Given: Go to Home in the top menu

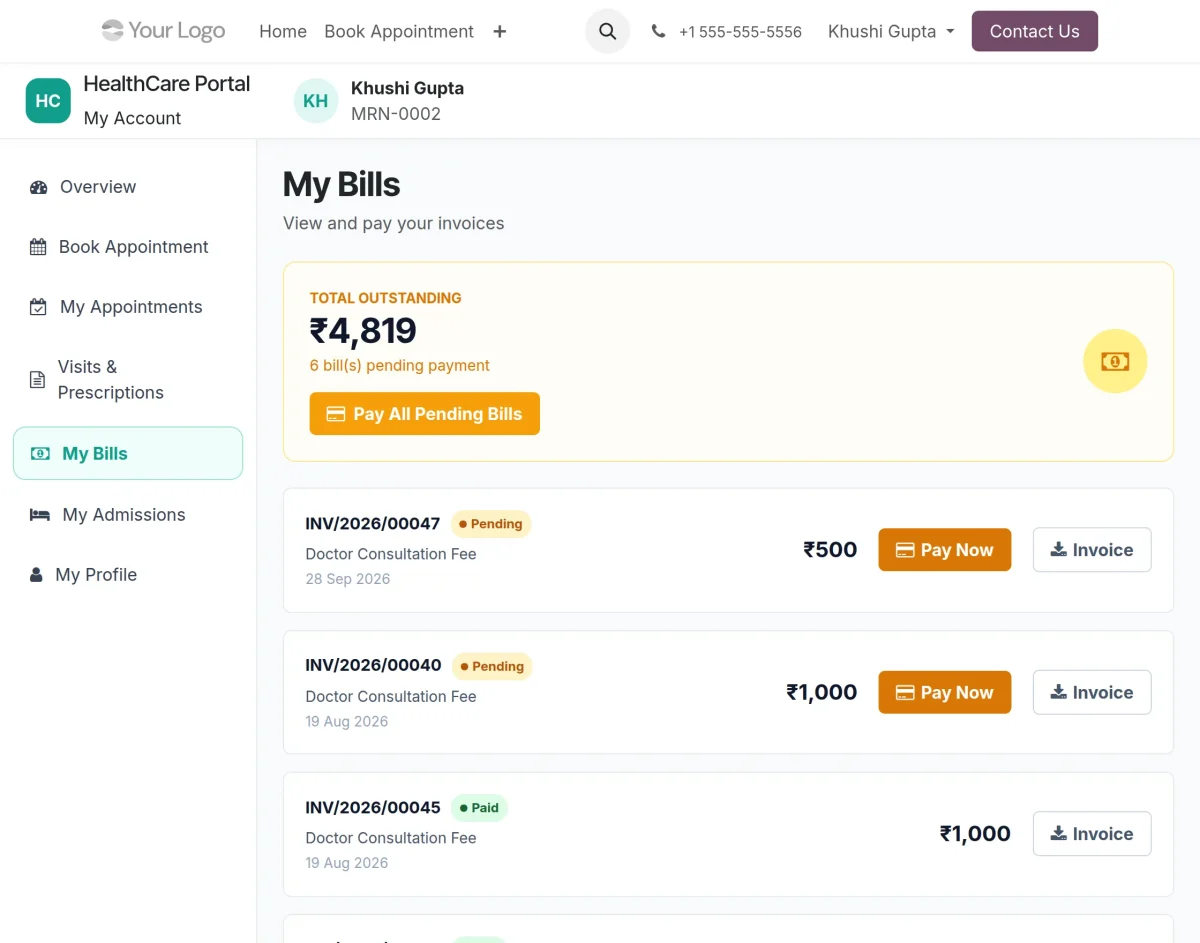Looking at the screenshot, I should pyautogui.click(x=283, y=31).
